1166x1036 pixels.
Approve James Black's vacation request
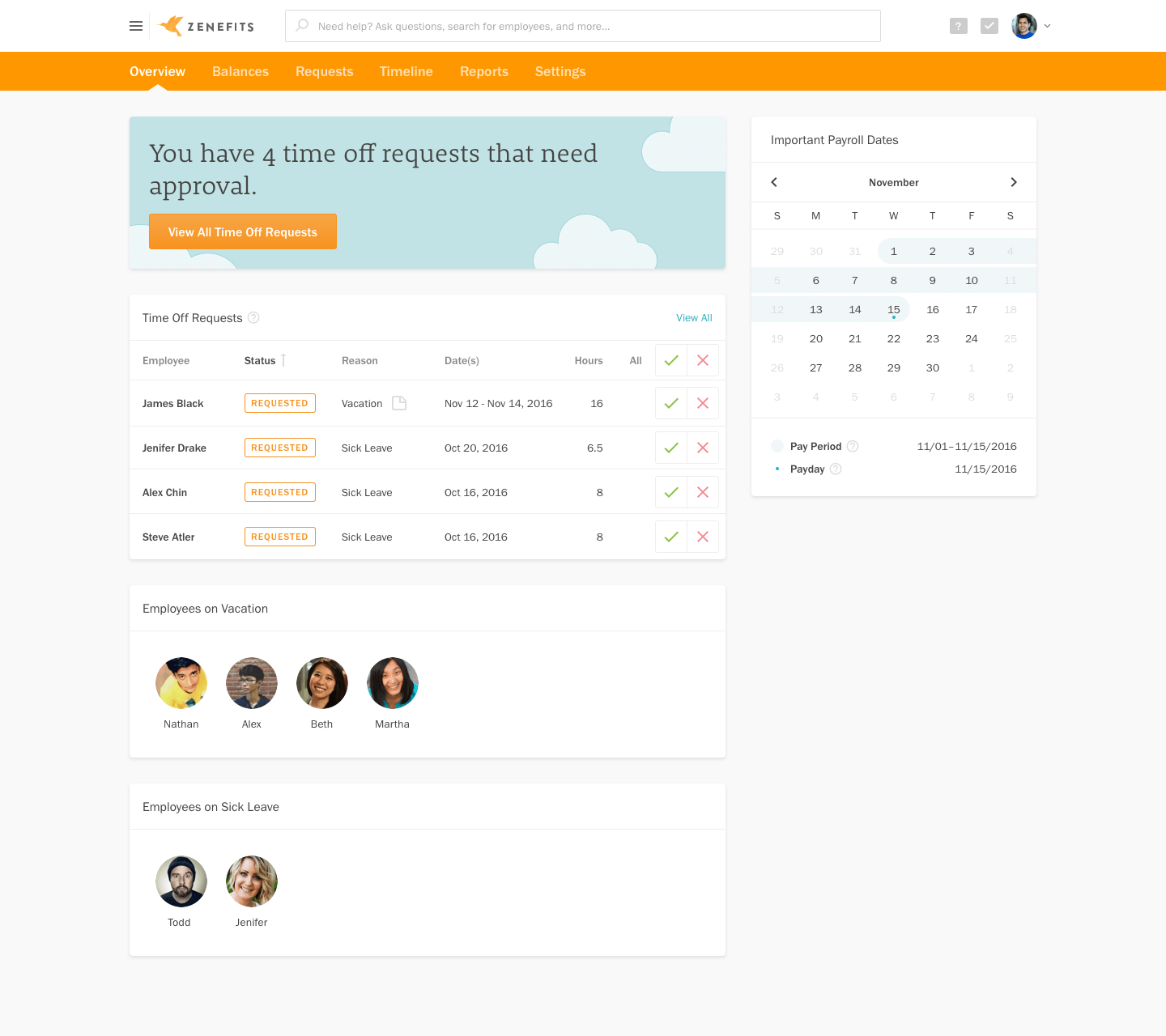point(671,403)
